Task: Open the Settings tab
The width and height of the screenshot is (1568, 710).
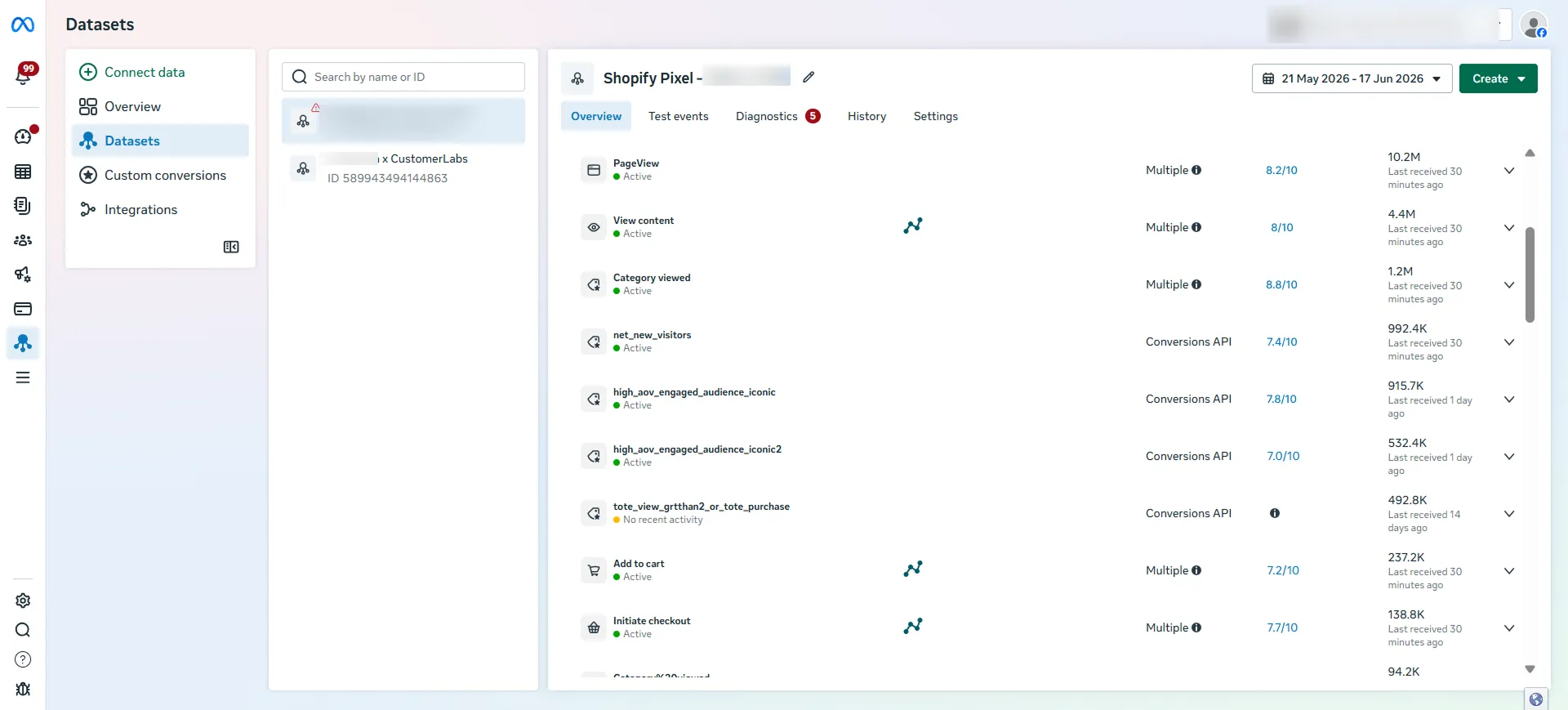Action: [x=935, y=116]
